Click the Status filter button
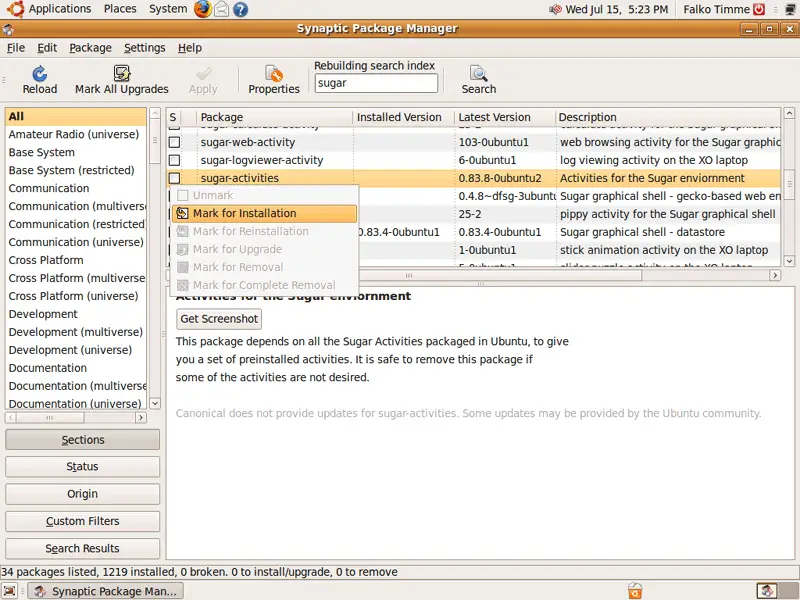Screen dimensions: 800x600 (x=83, y=467)
